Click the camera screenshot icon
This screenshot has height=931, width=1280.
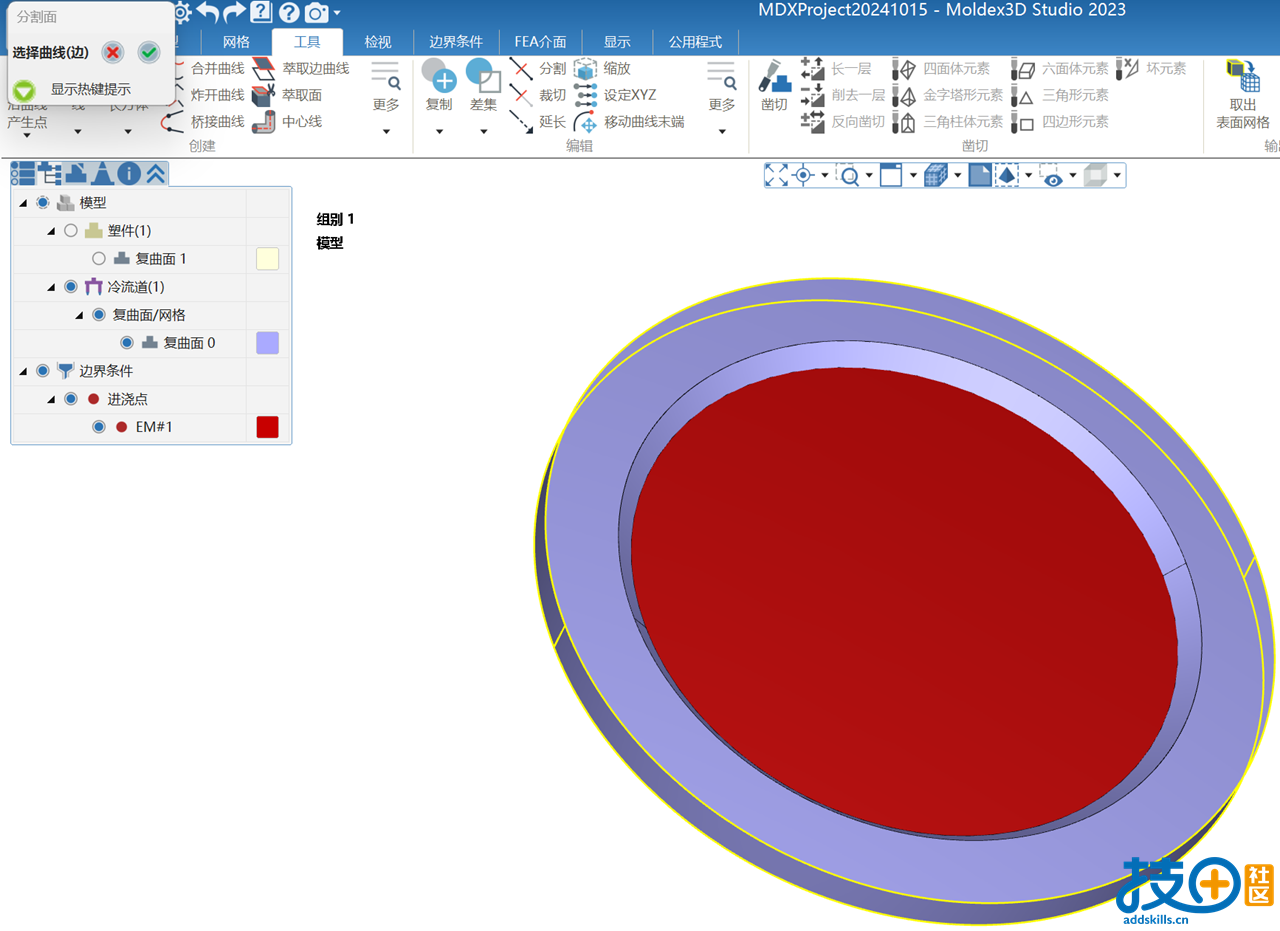click(317, 12)
